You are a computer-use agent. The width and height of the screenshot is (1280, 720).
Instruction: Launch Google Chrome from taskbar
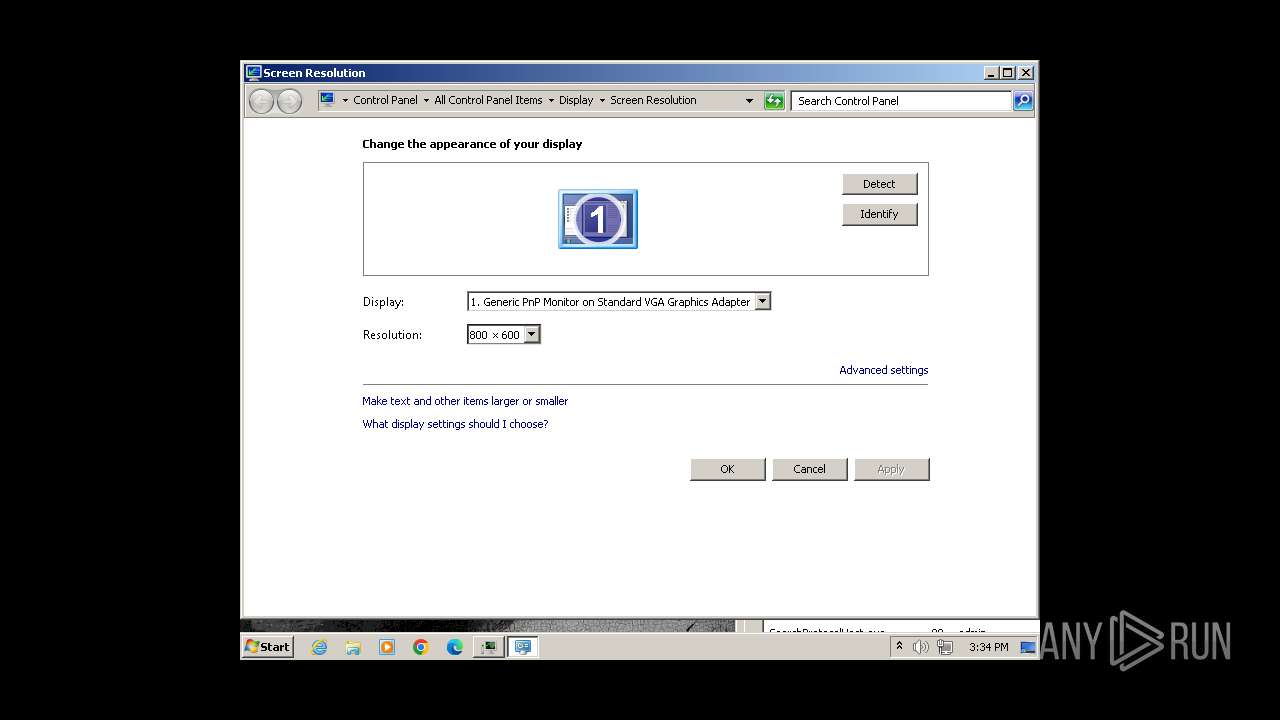click(x=421, y=647)
